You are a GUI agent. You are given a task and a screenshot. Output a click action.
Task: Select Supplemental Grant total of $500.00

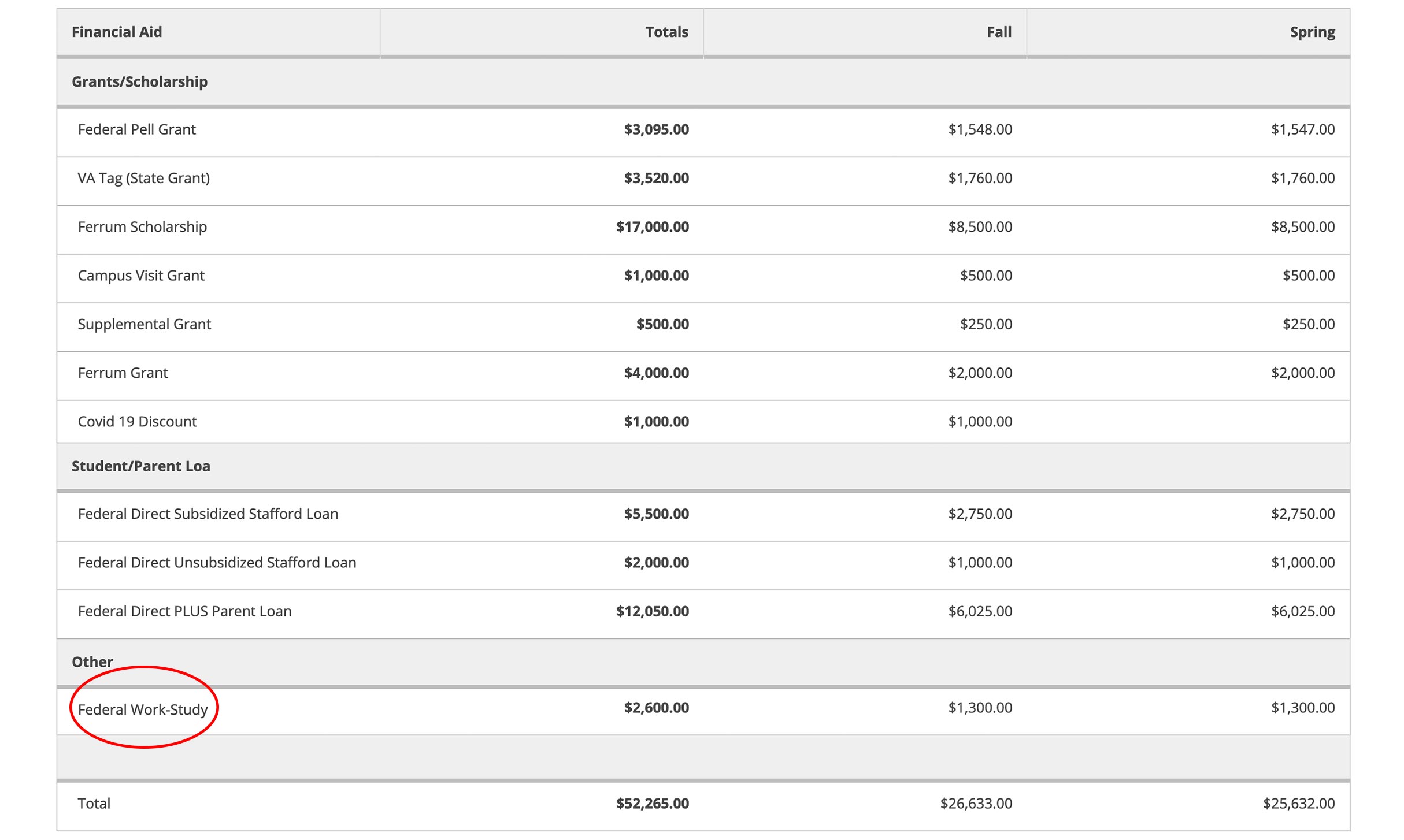[x=662, y=324]
